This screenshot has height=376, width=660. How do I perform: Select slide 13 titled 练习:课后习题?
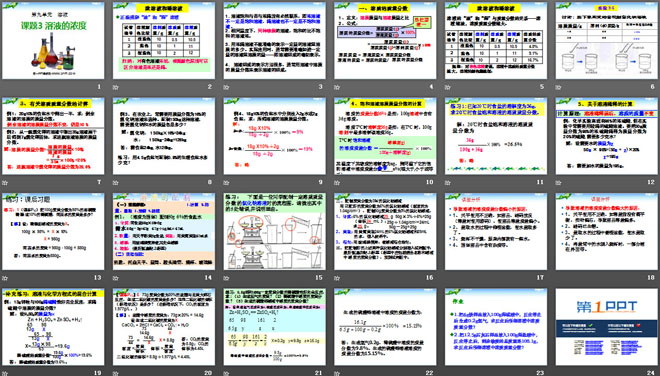(53, 232)
